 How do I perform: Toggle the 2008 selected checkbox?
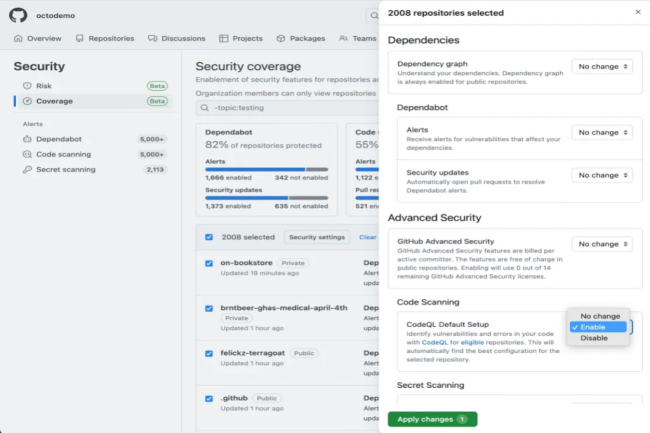click(209, 237)
